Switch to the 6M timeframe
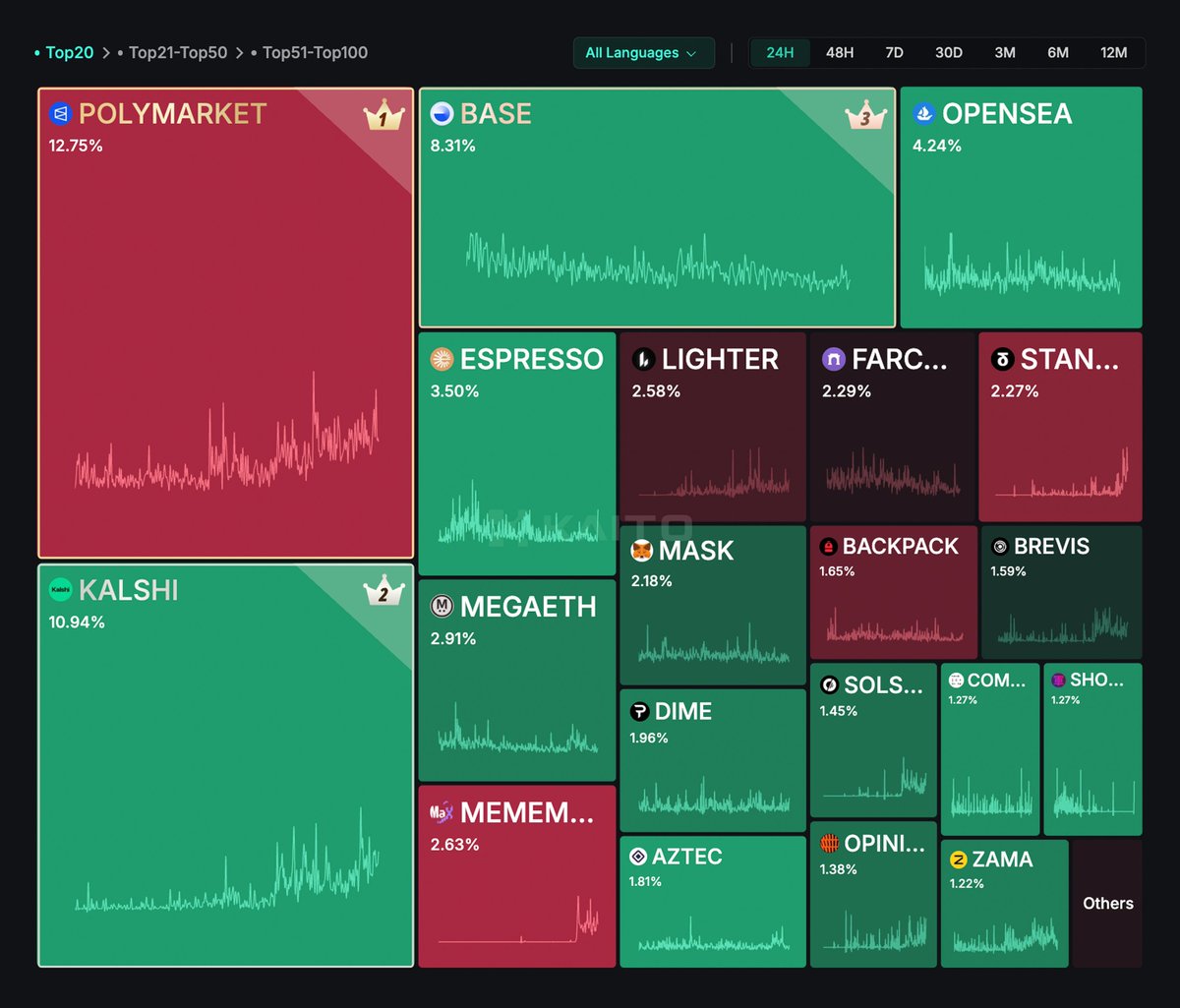The width and height of the screenshot is (1180, 1008). pos(1058,53)
